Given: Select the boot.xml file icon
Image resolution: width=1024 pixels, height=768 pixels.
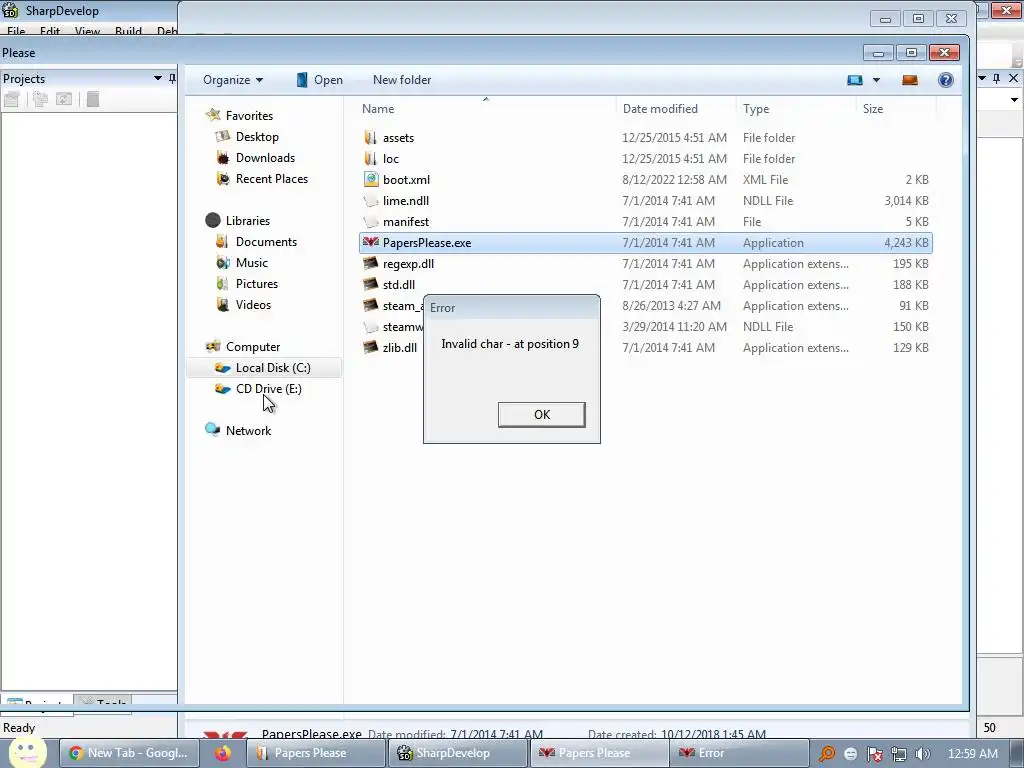Looking at the screenshot, I should click(x=371, y=180).
